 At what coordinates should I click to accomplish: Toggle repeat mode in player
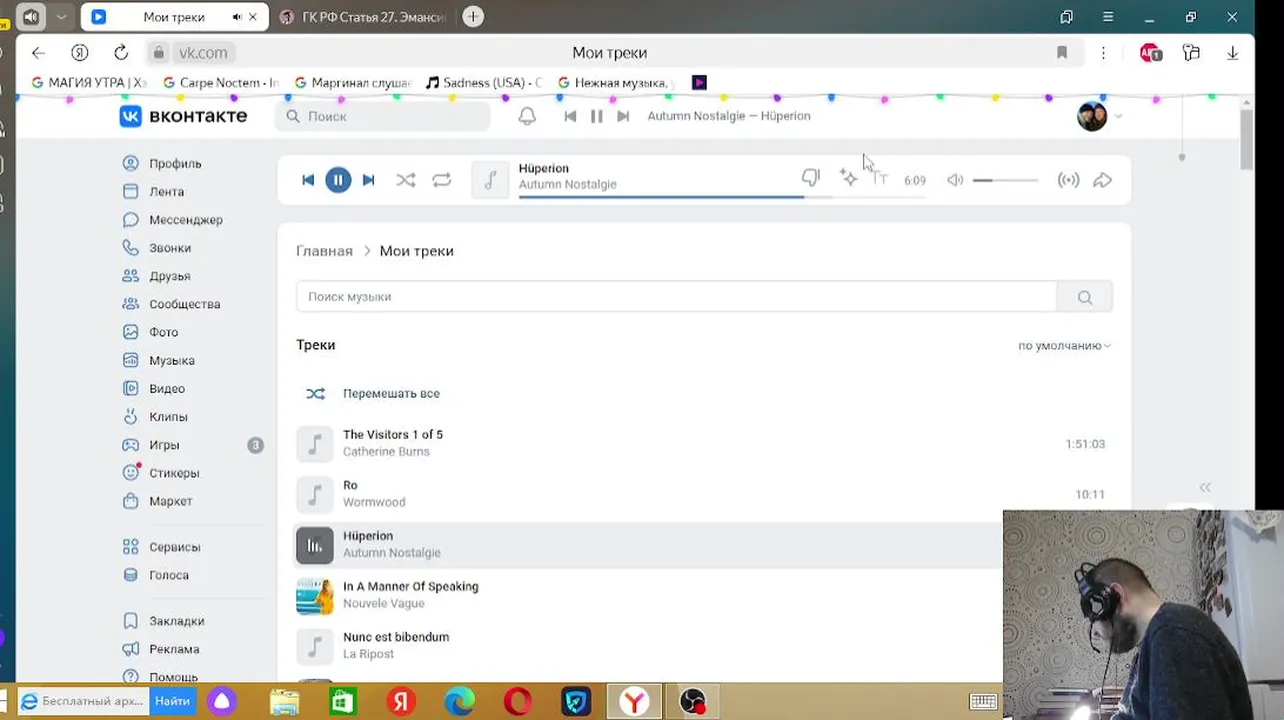tap(441, 180)
